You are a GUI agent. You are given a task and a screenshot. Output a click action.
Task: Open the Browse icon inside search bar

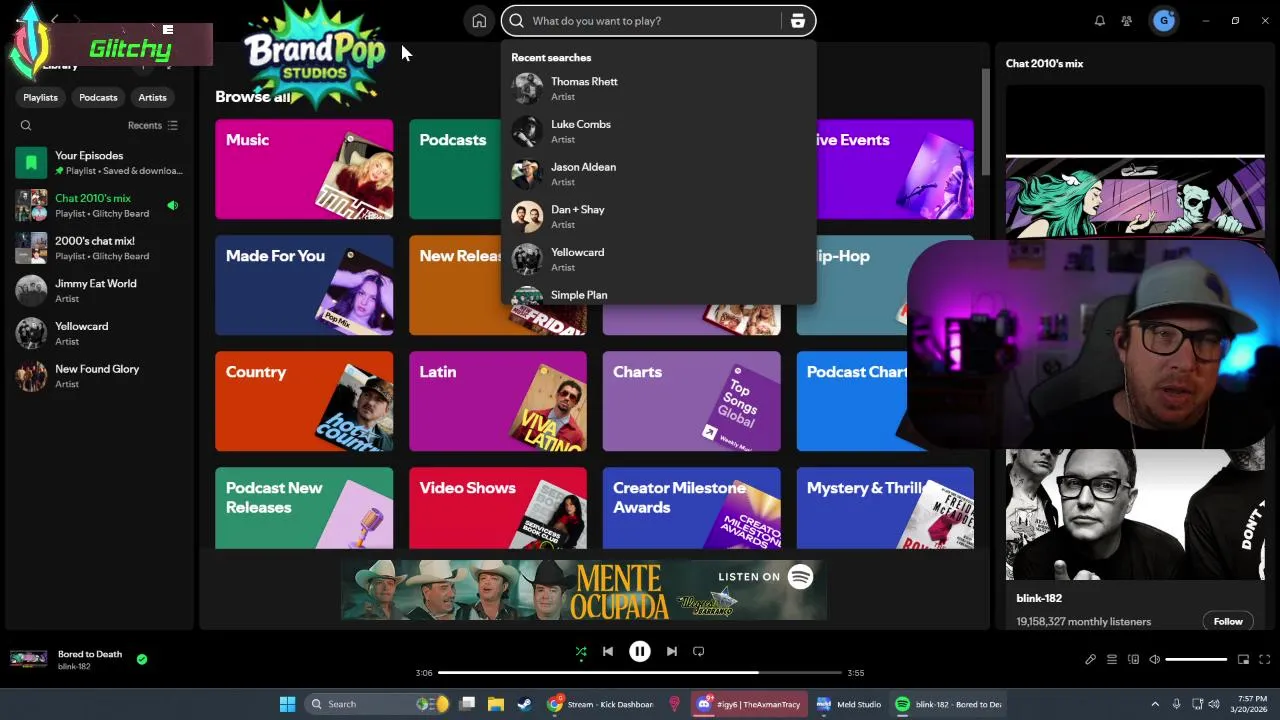tap(798, 21)
